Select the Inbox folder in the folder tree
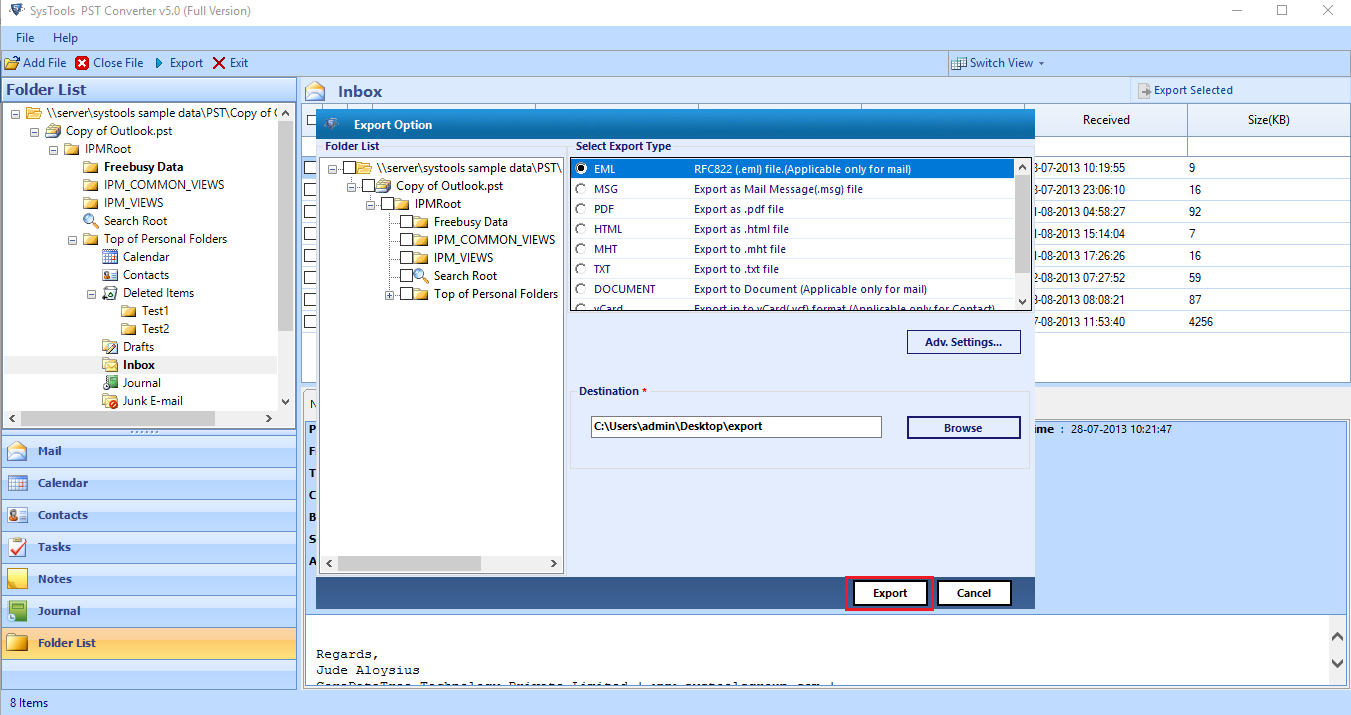This screenshot has height=715, width=1351. click(x=139, y=365)
